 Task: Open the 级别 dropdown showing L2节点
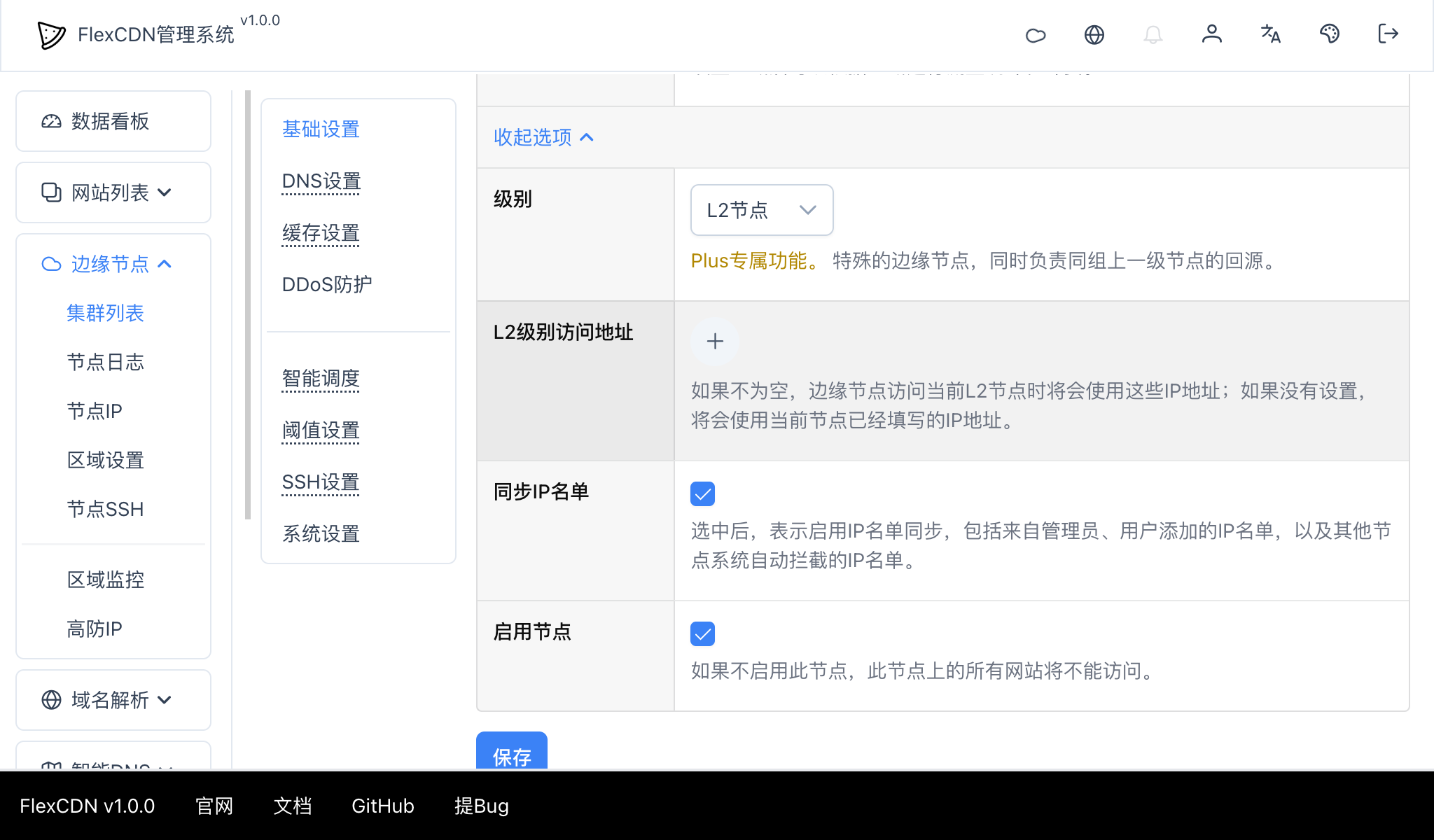coord(760,210)
